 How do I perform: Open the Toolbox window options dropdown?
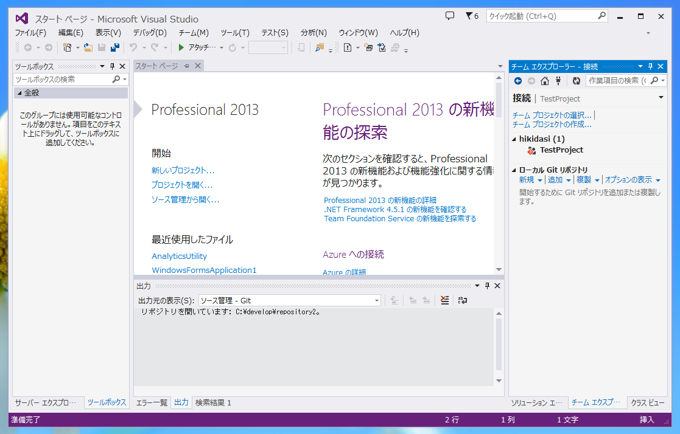(x=102, y=66)
